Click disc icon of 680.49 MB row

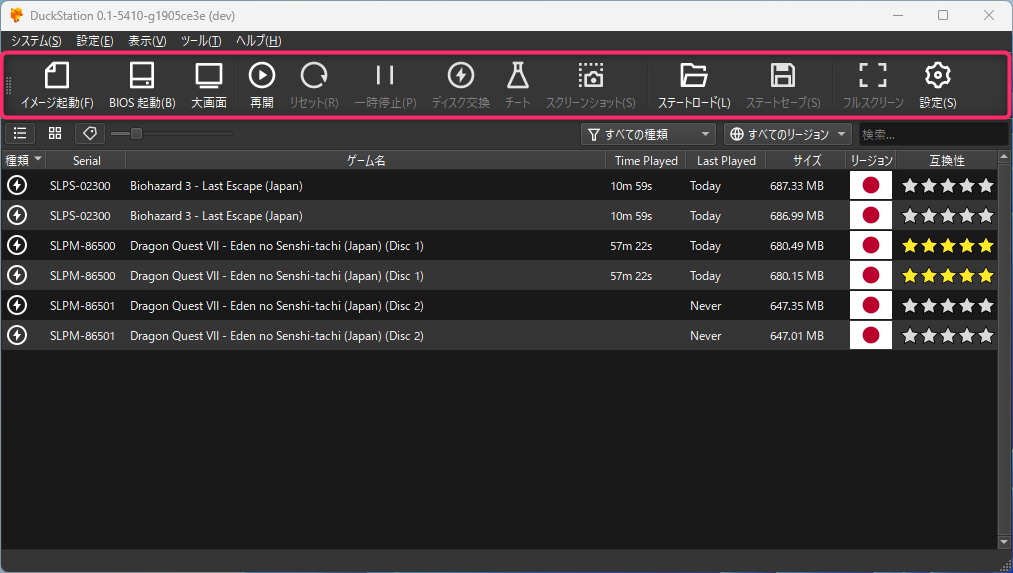pyautogui.click(x=17, y=245)
